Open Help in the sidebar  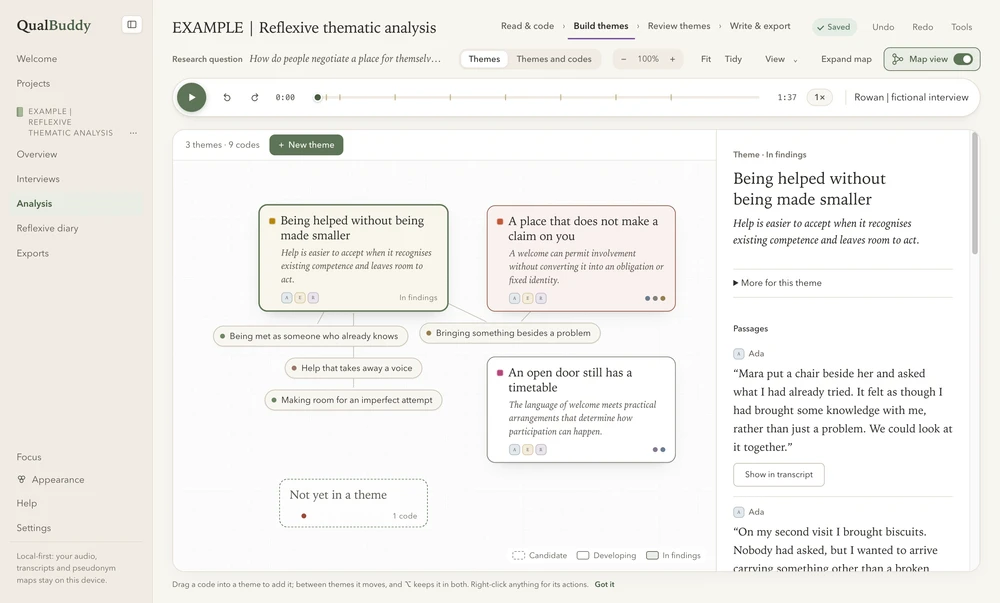[27, 503]
